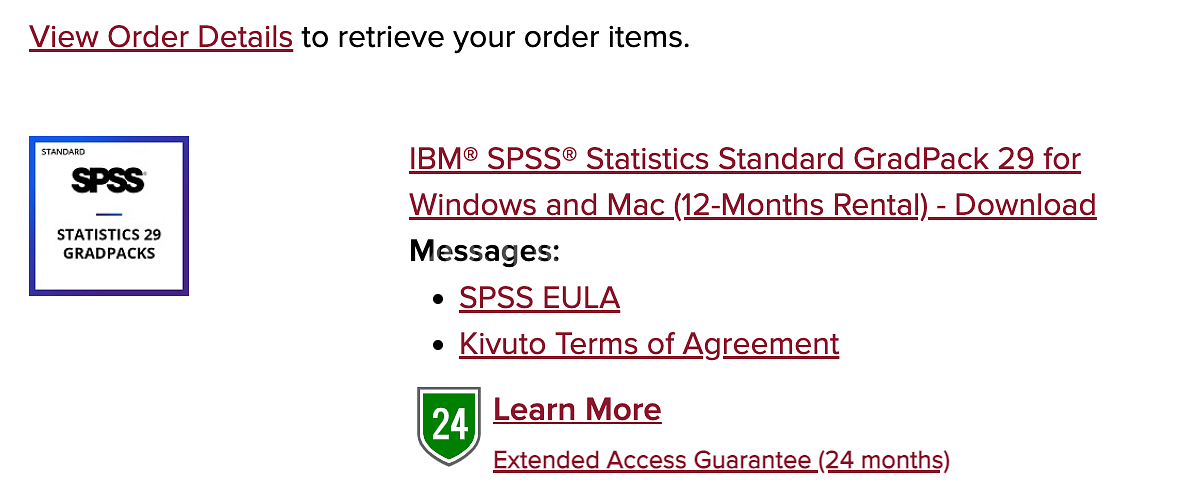The height and width of the screenshot is (504, 1186).
Task: Open the SPSS Statistics 29 GradPacks product thumbnail
Action: click(x=109, y=216)
